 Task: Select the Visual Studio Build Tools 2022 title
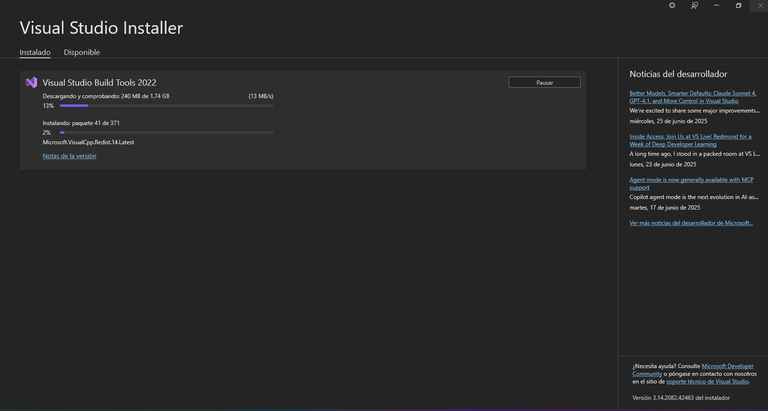[x=99, y=83]
